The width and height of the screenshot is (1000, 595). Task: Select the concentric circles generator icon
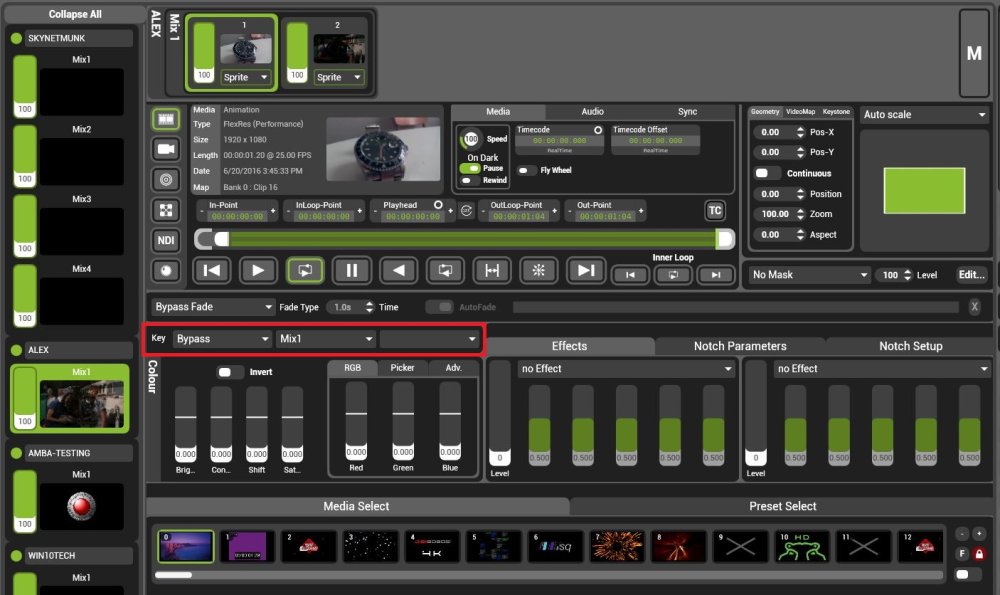point(166,180)
